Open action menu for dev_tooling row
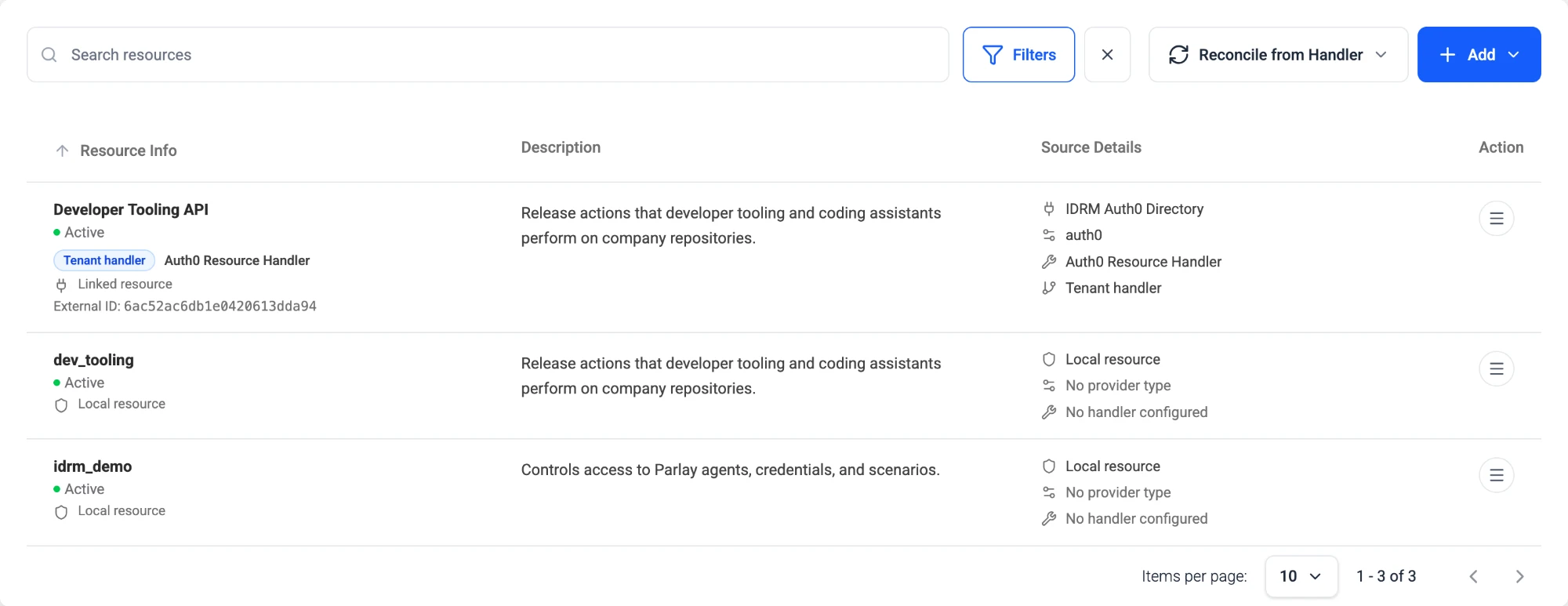 coord(1496,369)
